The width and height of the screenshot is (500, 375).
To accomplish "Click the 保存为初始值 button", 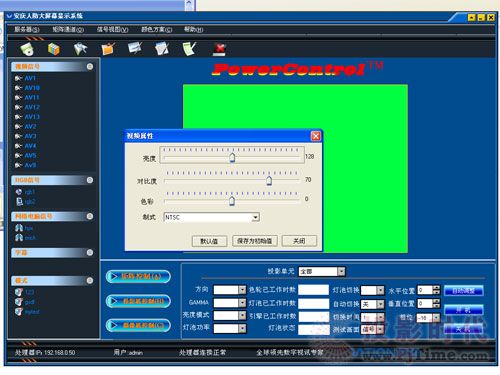I will click(255, 241).
